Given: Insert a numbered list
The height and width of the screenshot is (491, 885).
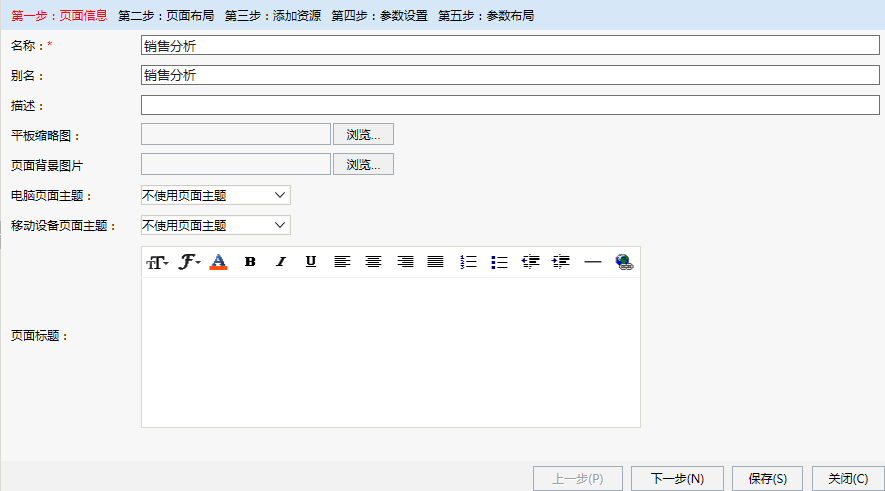Looking at the screenshot, I should click(468, 262).
